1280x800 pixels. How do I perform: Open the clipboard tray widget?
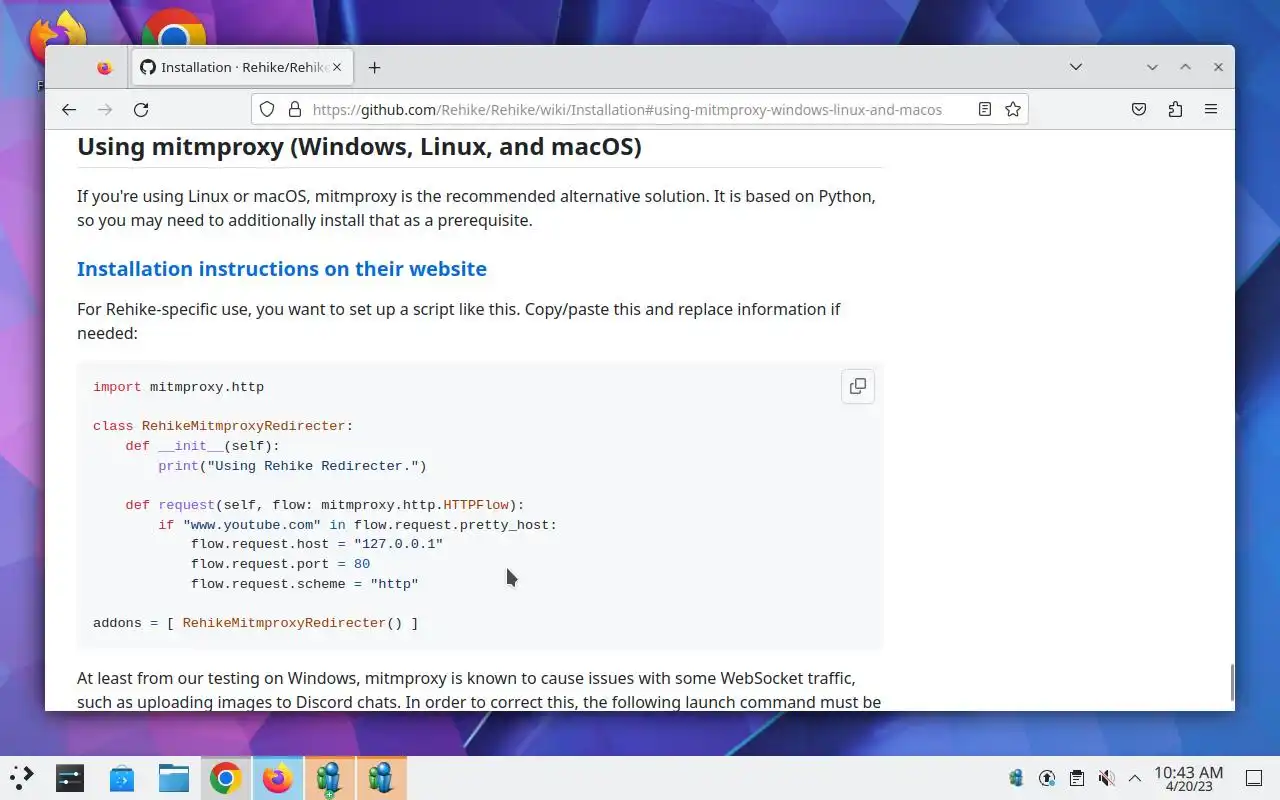click(x=1077, y=778)
